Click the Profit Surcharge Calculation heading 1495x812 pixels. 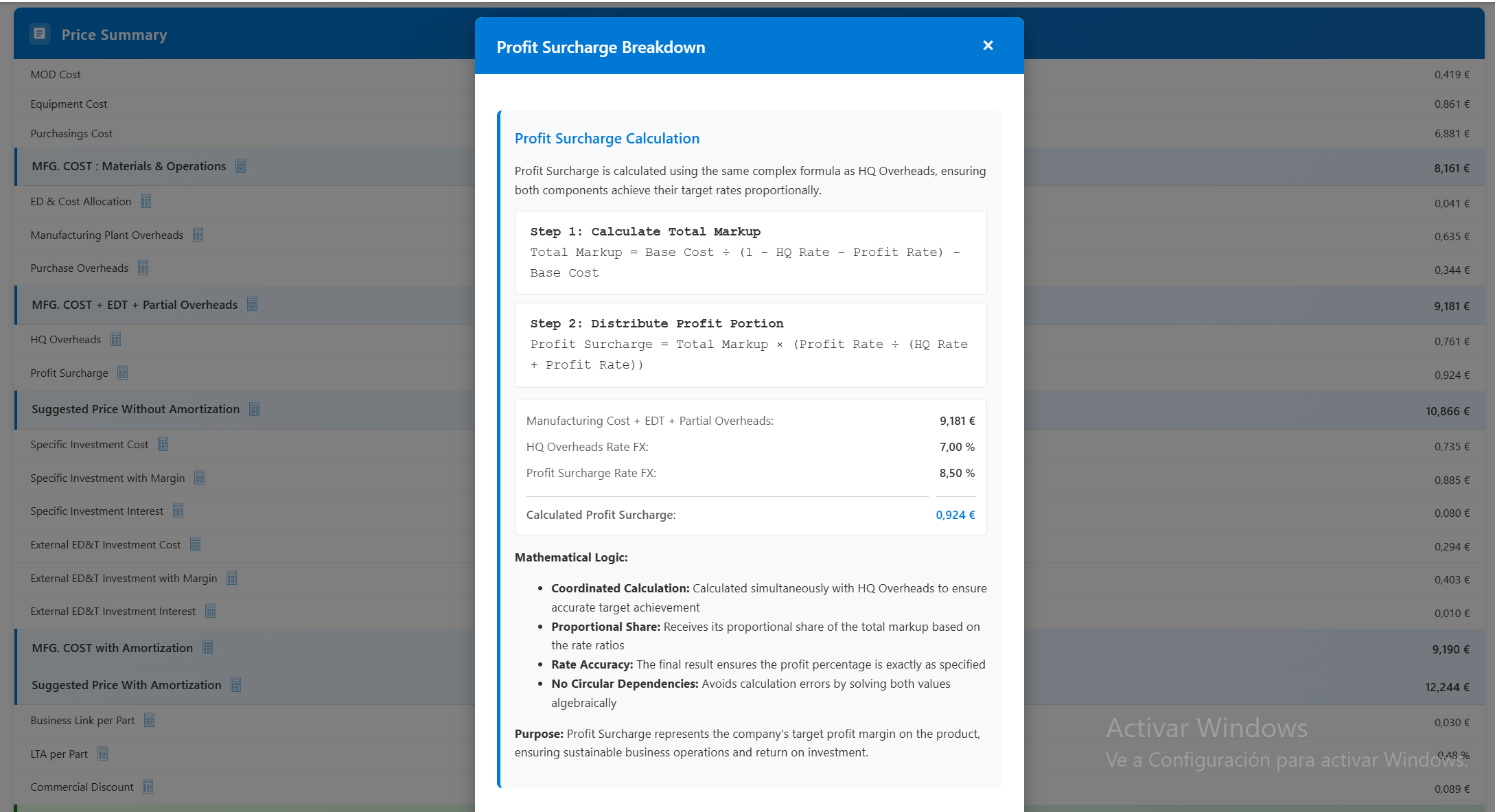(x=607, y=139)
